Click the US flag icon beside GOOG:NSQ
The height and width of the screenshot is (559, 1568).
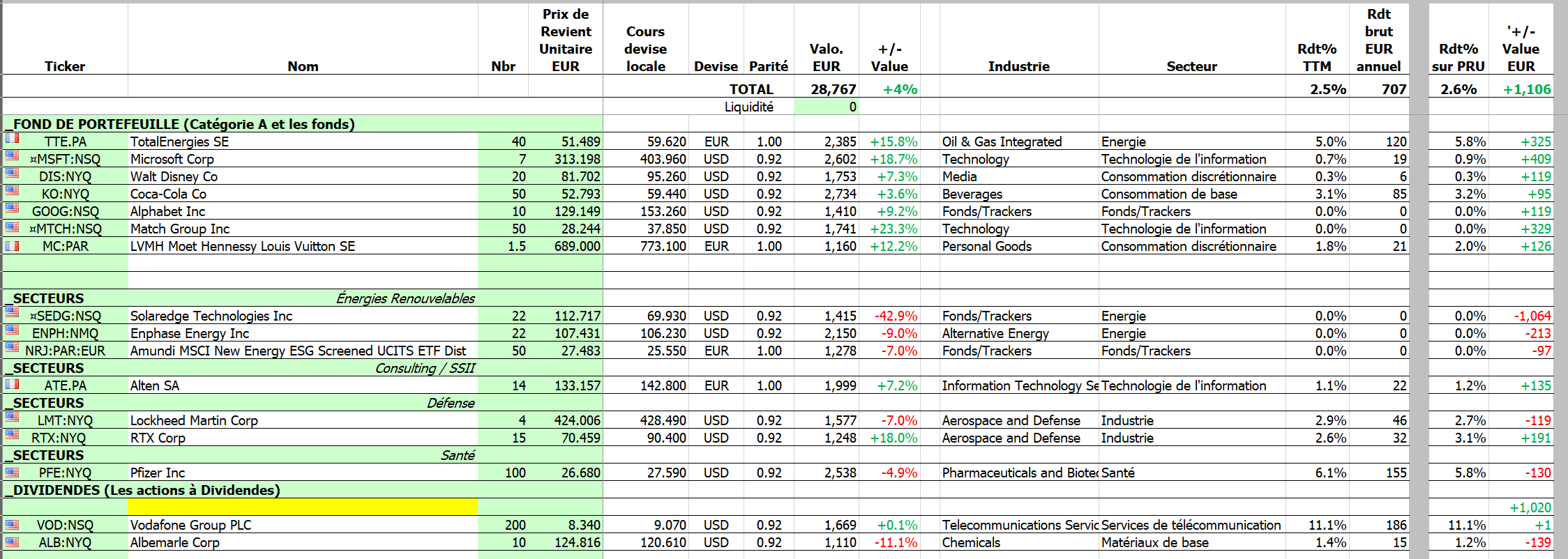(x=12, y=208)
